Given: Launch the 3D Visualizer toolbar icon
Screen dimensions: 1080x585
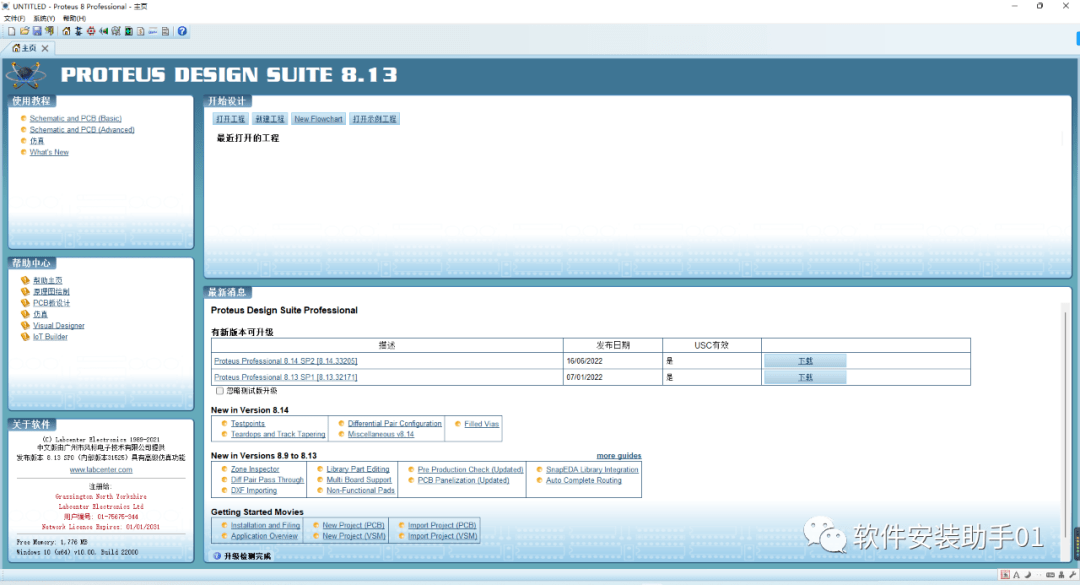Looking at the screenshot, I should [x=103, y=31].
